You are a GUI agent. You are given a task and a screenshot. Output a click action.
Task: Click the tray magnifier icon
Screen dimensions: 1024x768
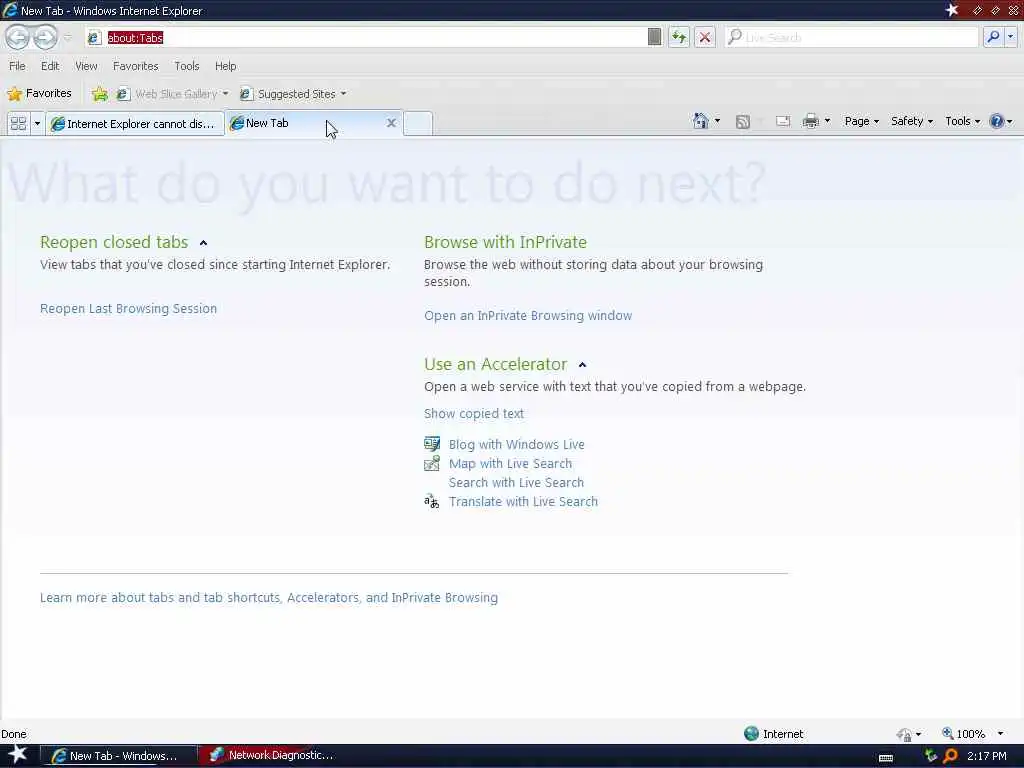pyautogui.click(x=951, y=756)
